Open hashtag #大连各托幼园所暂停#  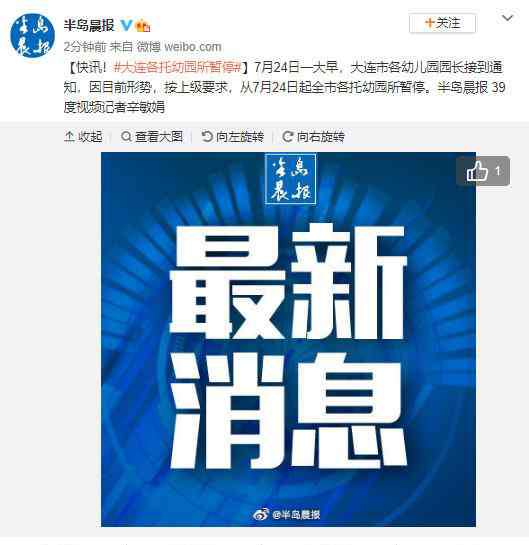[x=177, y=67]
